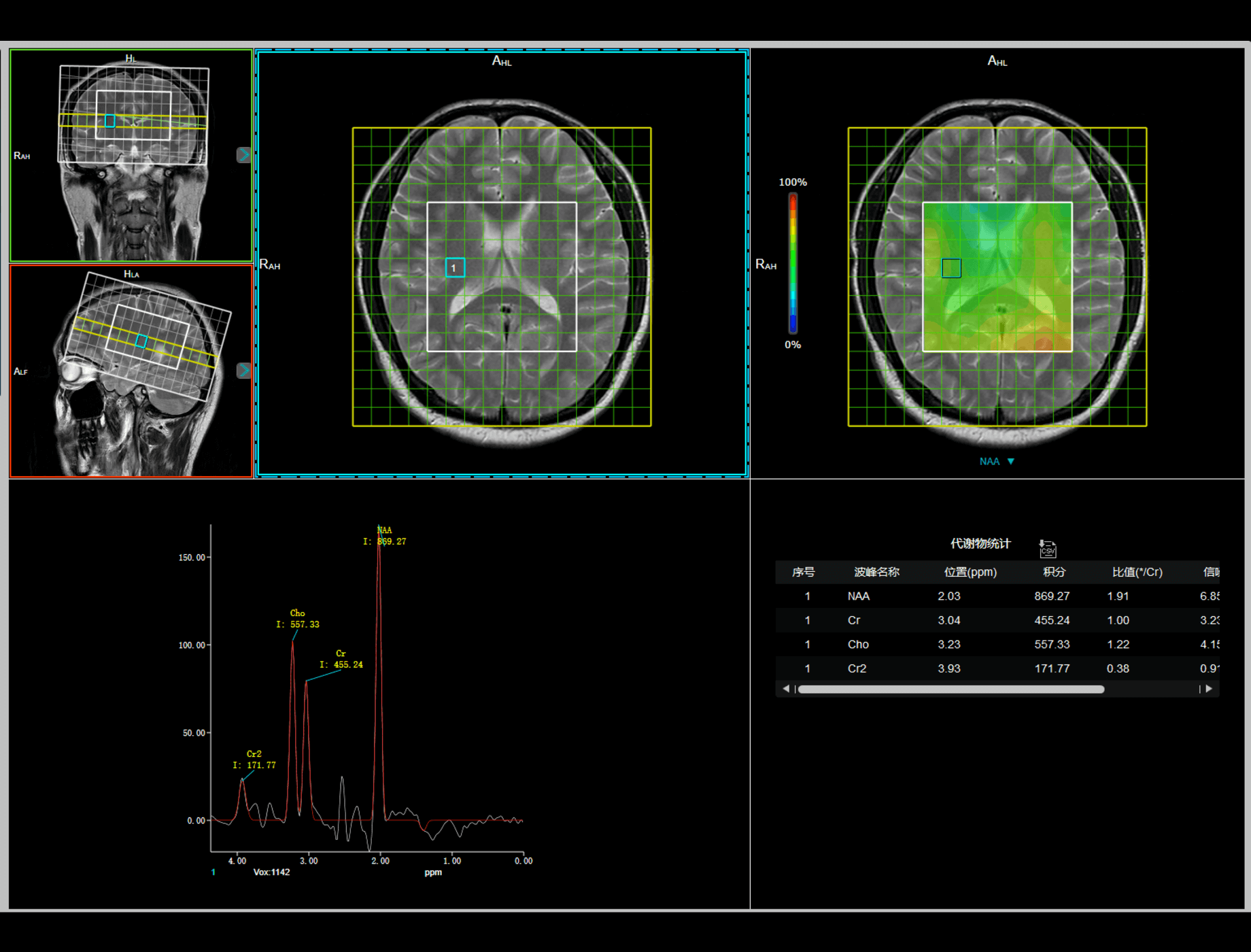Select voxel 1 box on the axial image
Screen dimensions: 1251x952
[455, 268]
